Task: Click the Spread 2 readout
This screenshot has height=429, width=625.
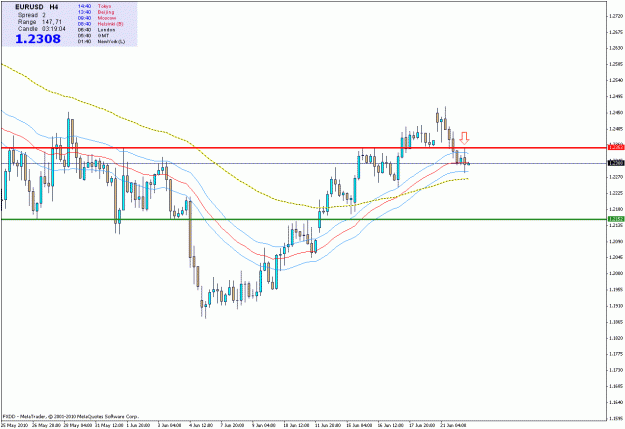Action: [31, 15]
